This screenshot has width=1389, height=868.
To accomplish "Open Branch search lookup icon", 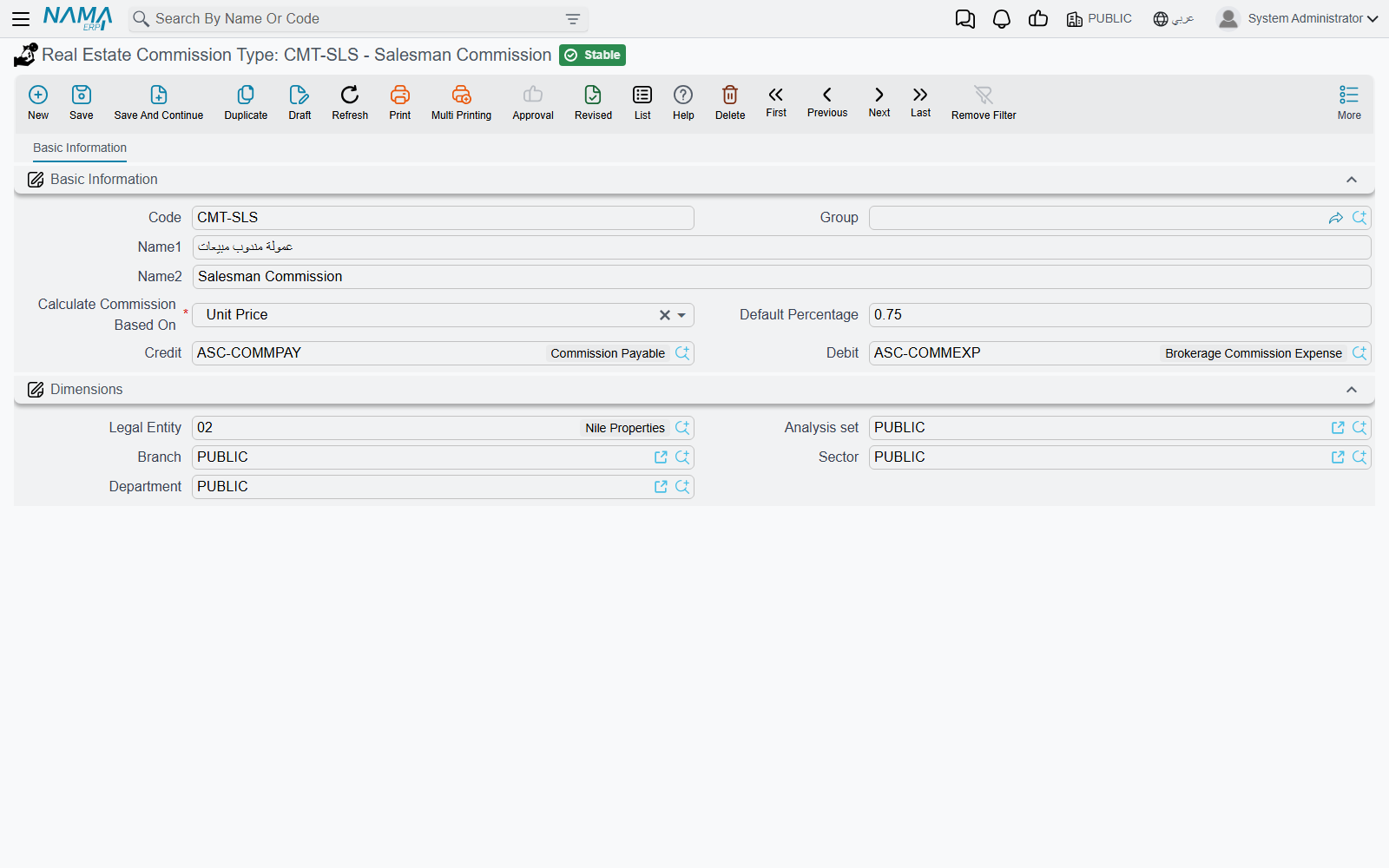I will [682, 457].
